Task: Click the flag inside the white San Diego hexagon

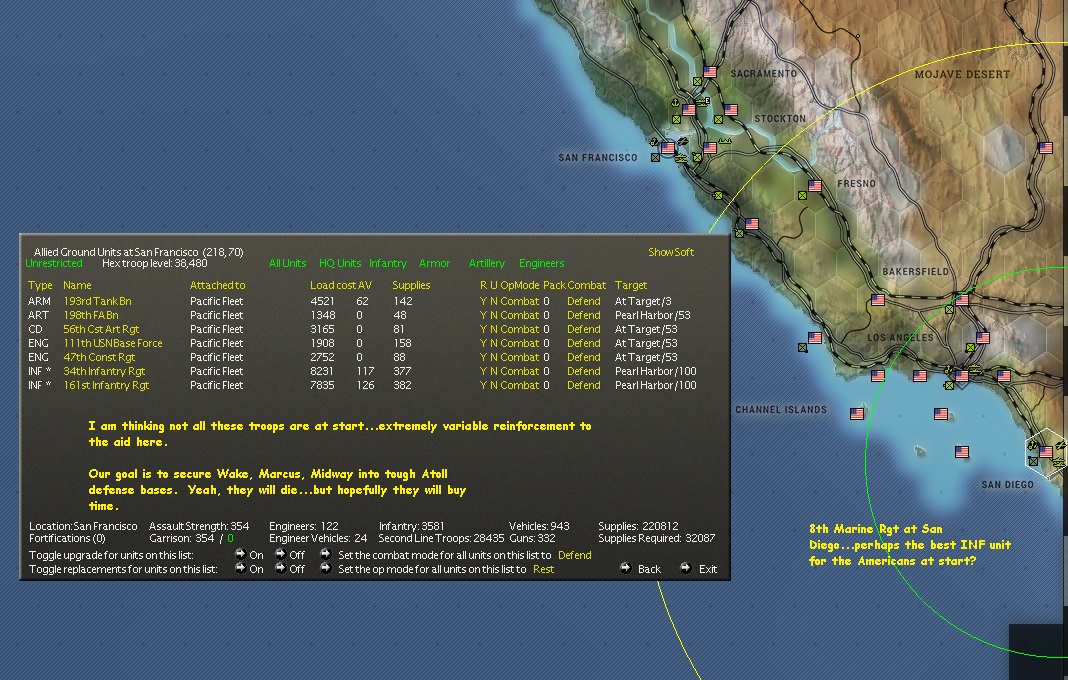Action: click(x=1046, y=451)
